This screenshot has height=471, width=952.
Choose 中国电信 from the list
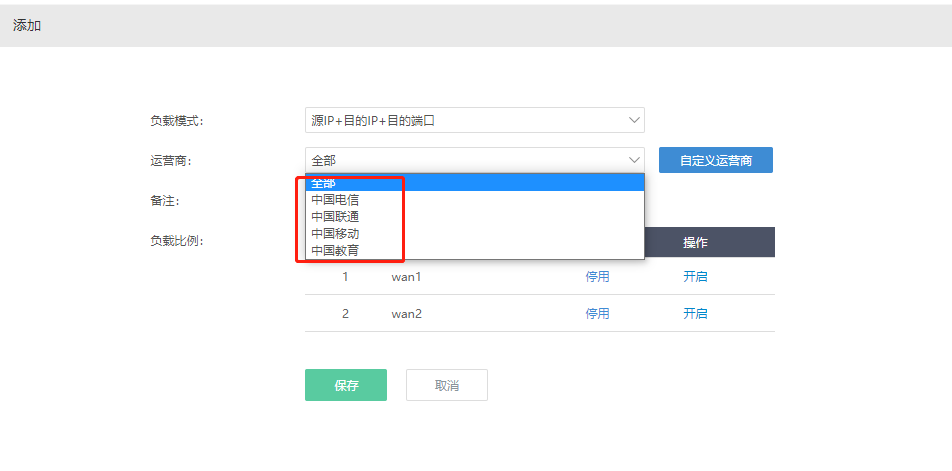click(x=474, y=200)
